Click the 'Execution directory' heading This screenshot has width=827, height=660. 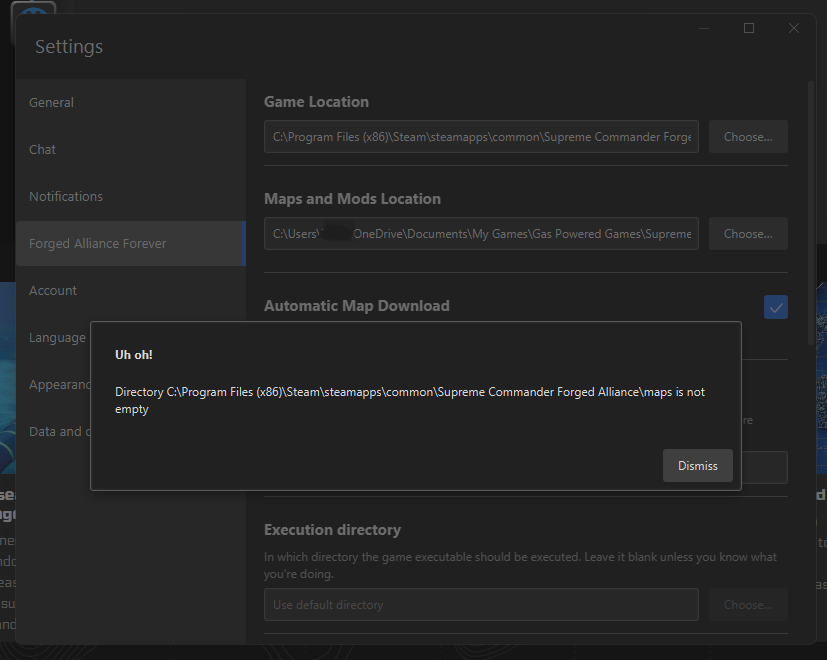point(332,530)
